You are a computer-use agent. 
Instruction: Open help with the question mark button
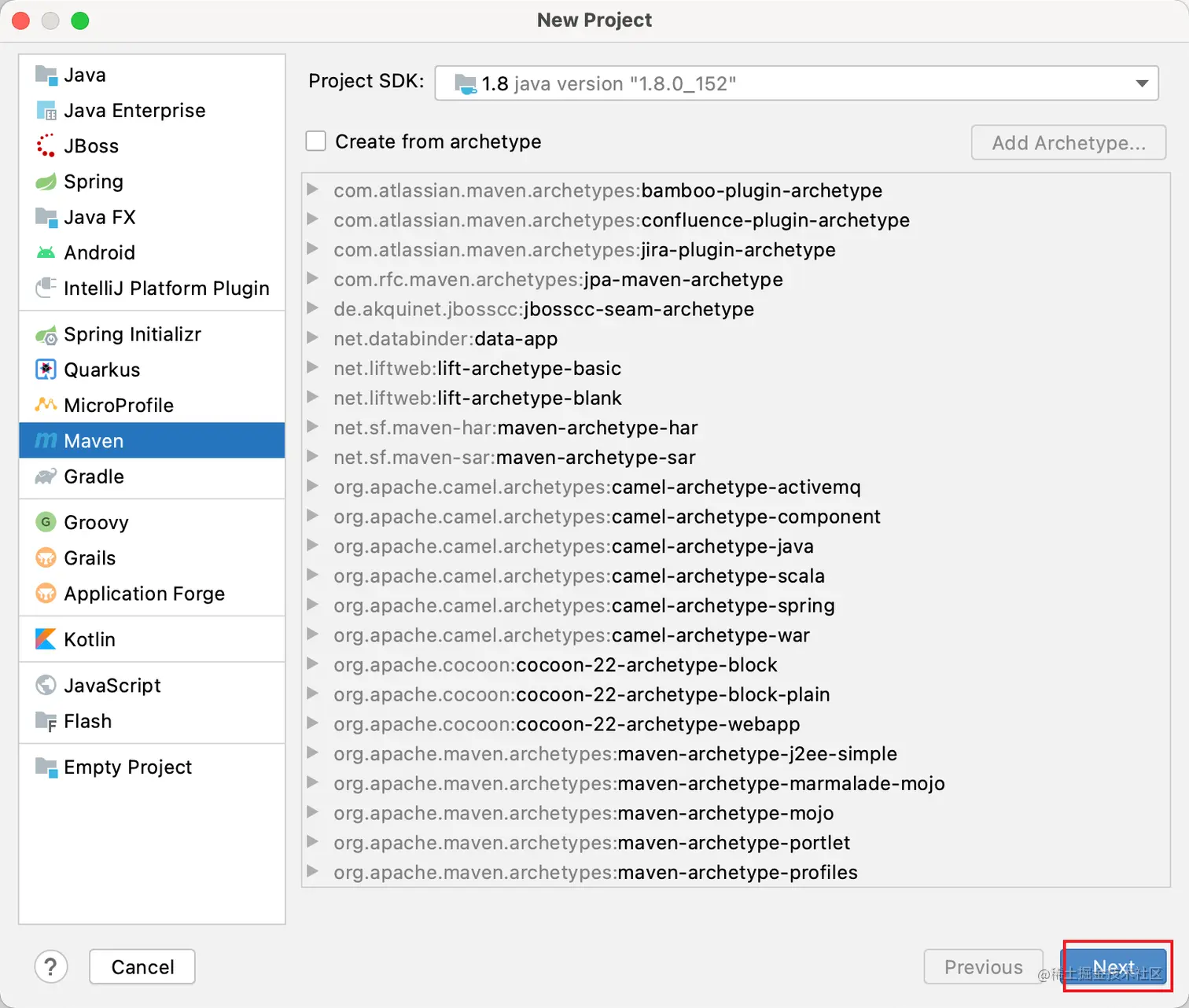point(51,967)
